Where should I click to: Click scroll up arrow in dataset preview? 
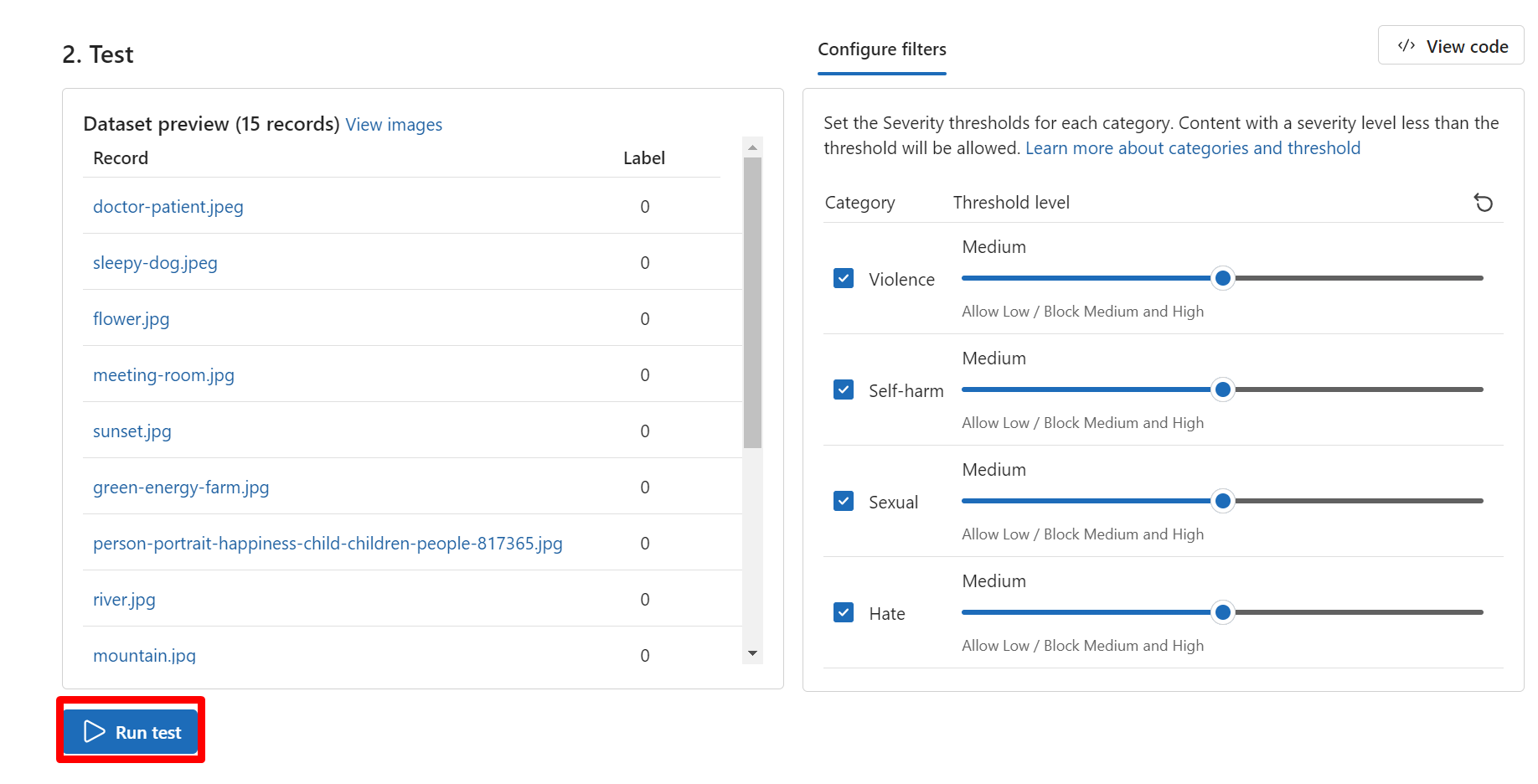[x=752, y=147]
